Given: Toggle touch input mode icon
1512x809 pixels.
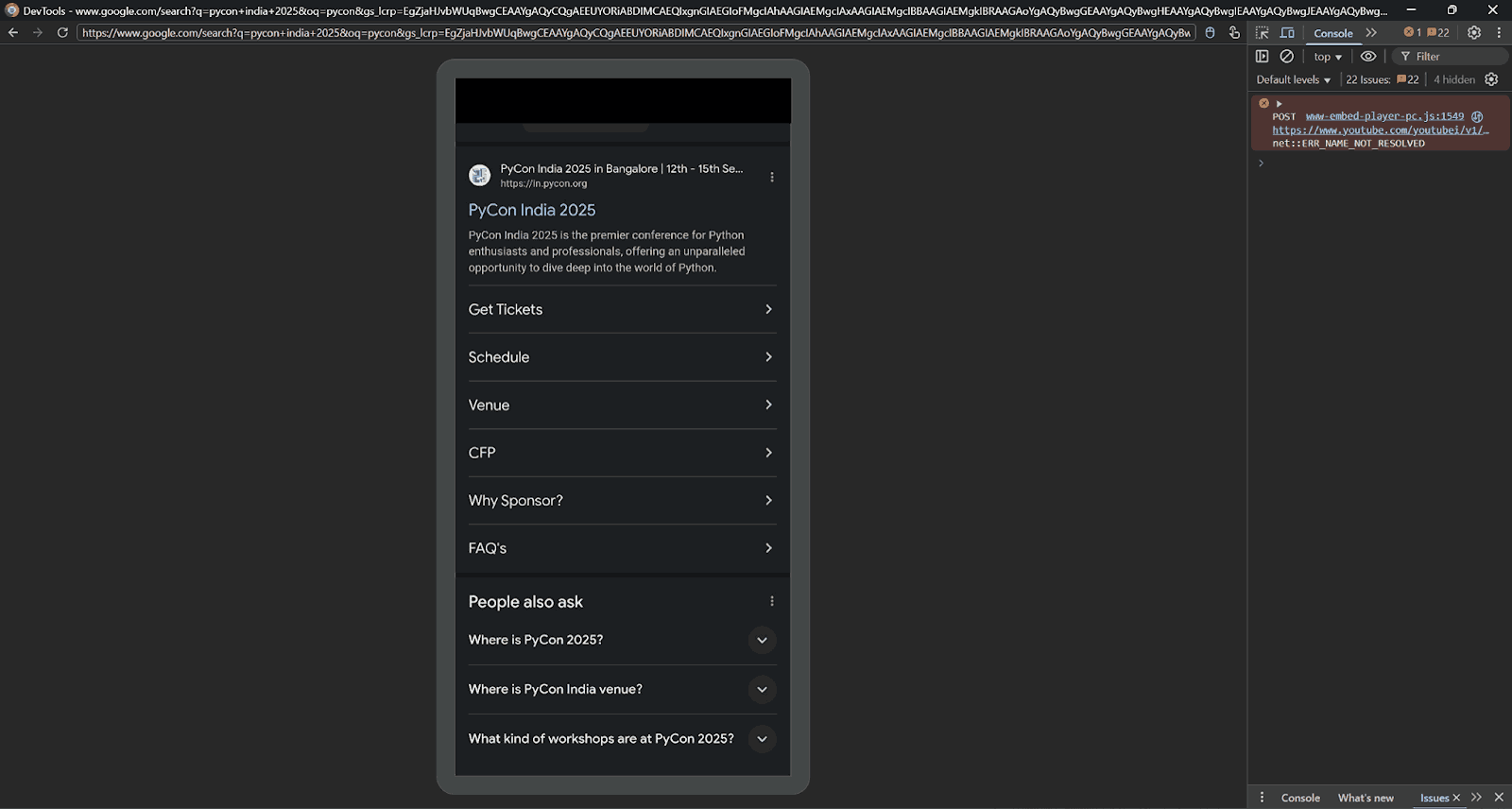Looking at the screenshot, I should tap(1234, 32).
